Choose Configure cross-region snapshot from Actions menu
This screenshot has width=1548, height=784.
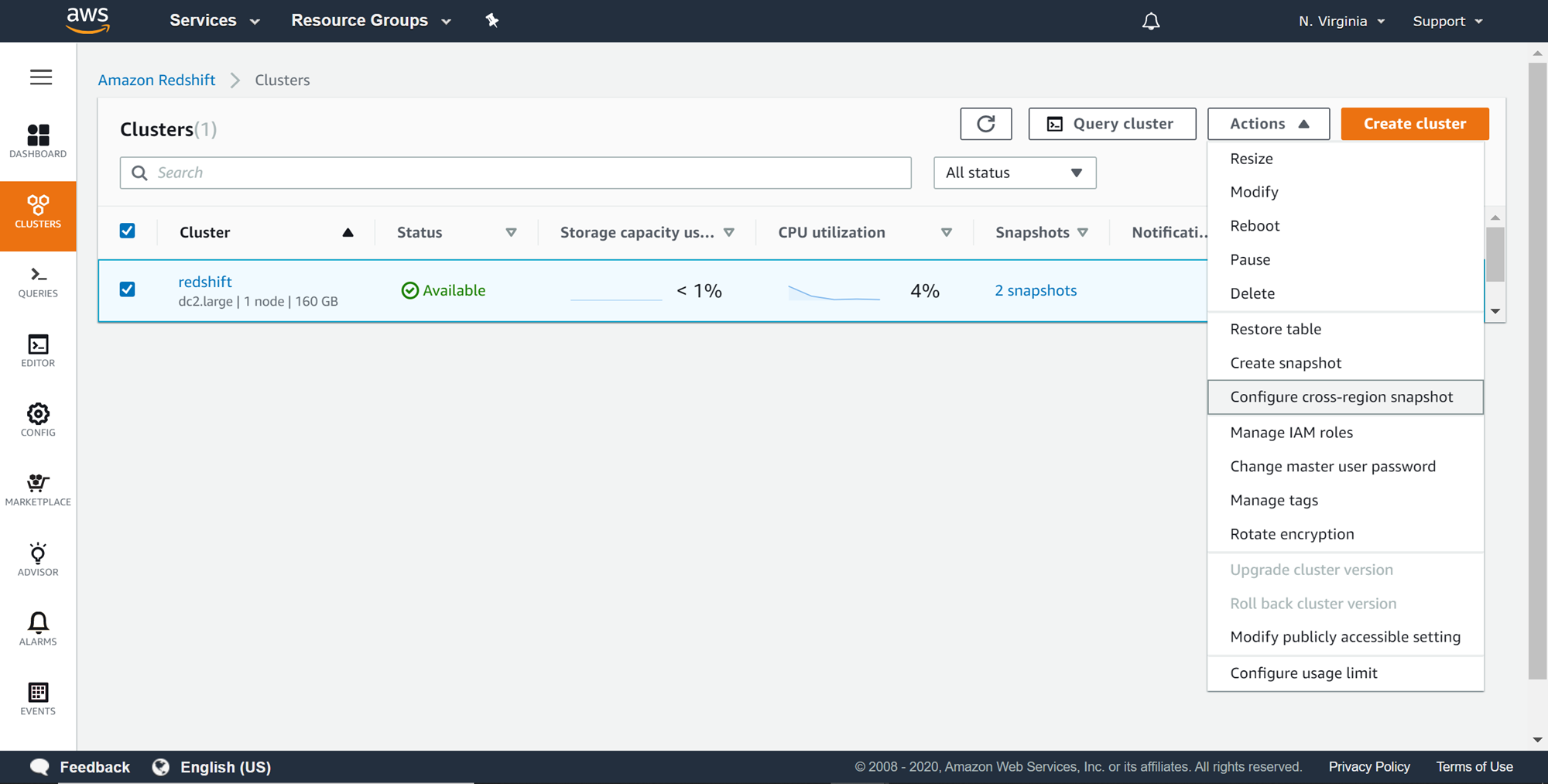click(1341, 396)
